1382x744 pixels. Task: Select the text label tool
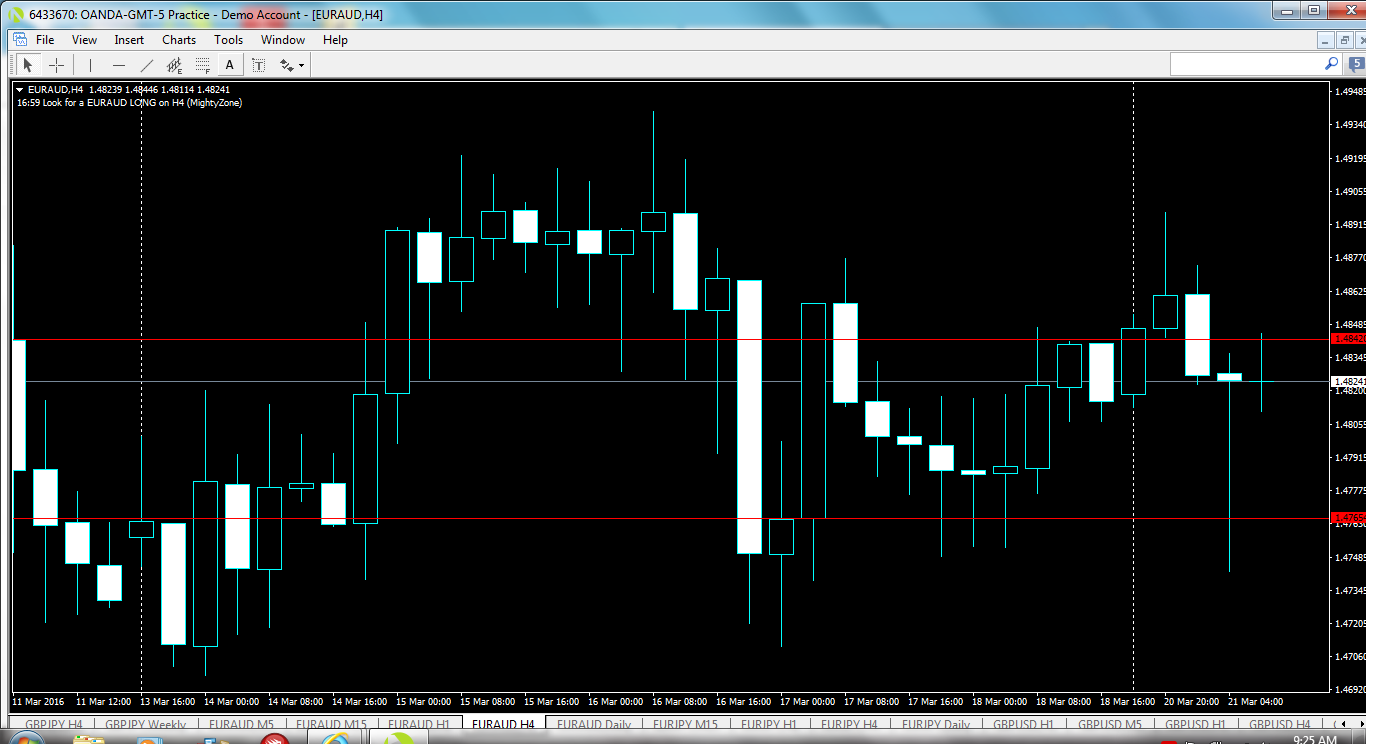tap(258, 65)
